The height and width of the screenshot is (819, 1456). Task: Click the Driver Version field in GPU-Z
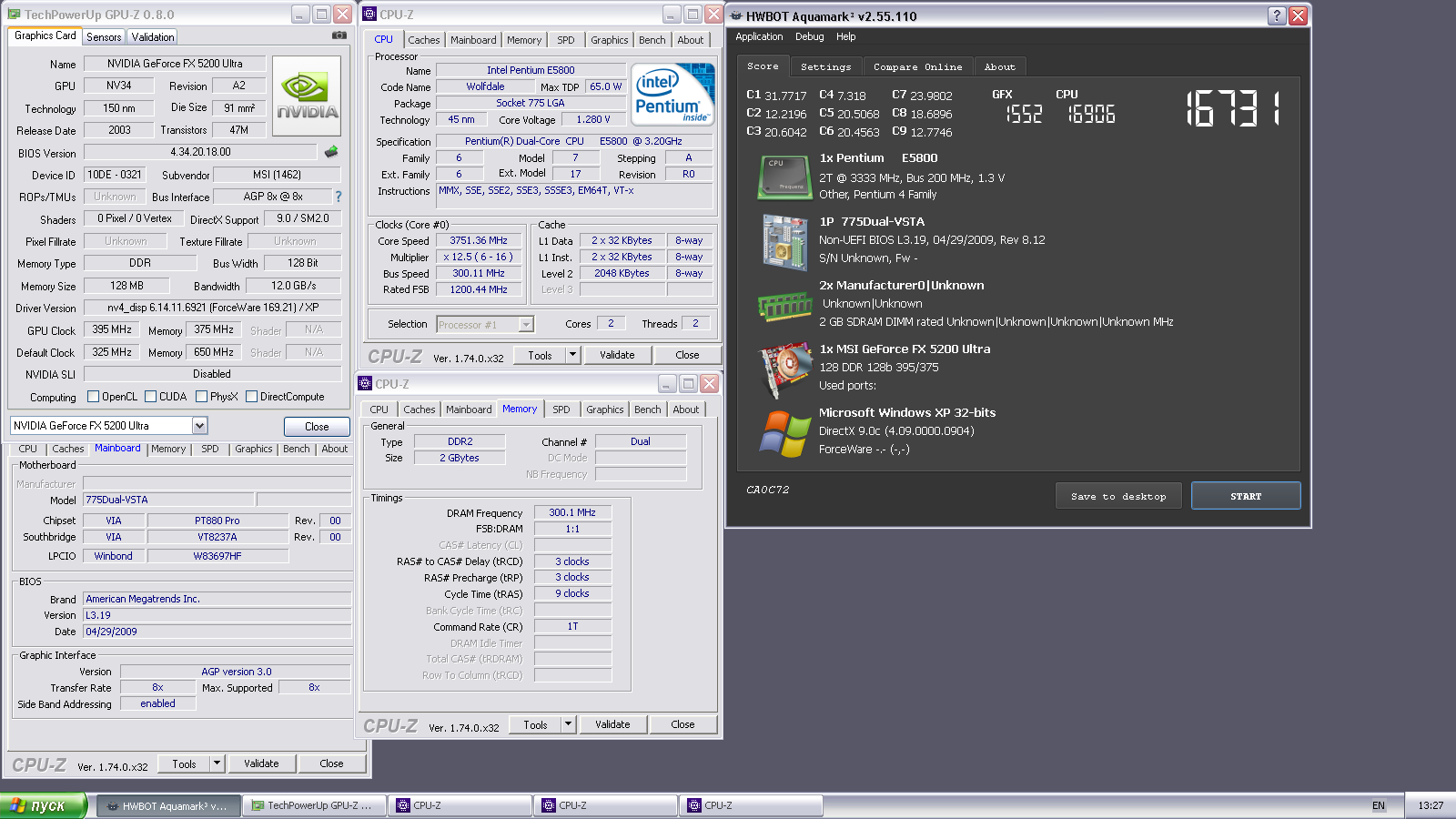point(212,308)
